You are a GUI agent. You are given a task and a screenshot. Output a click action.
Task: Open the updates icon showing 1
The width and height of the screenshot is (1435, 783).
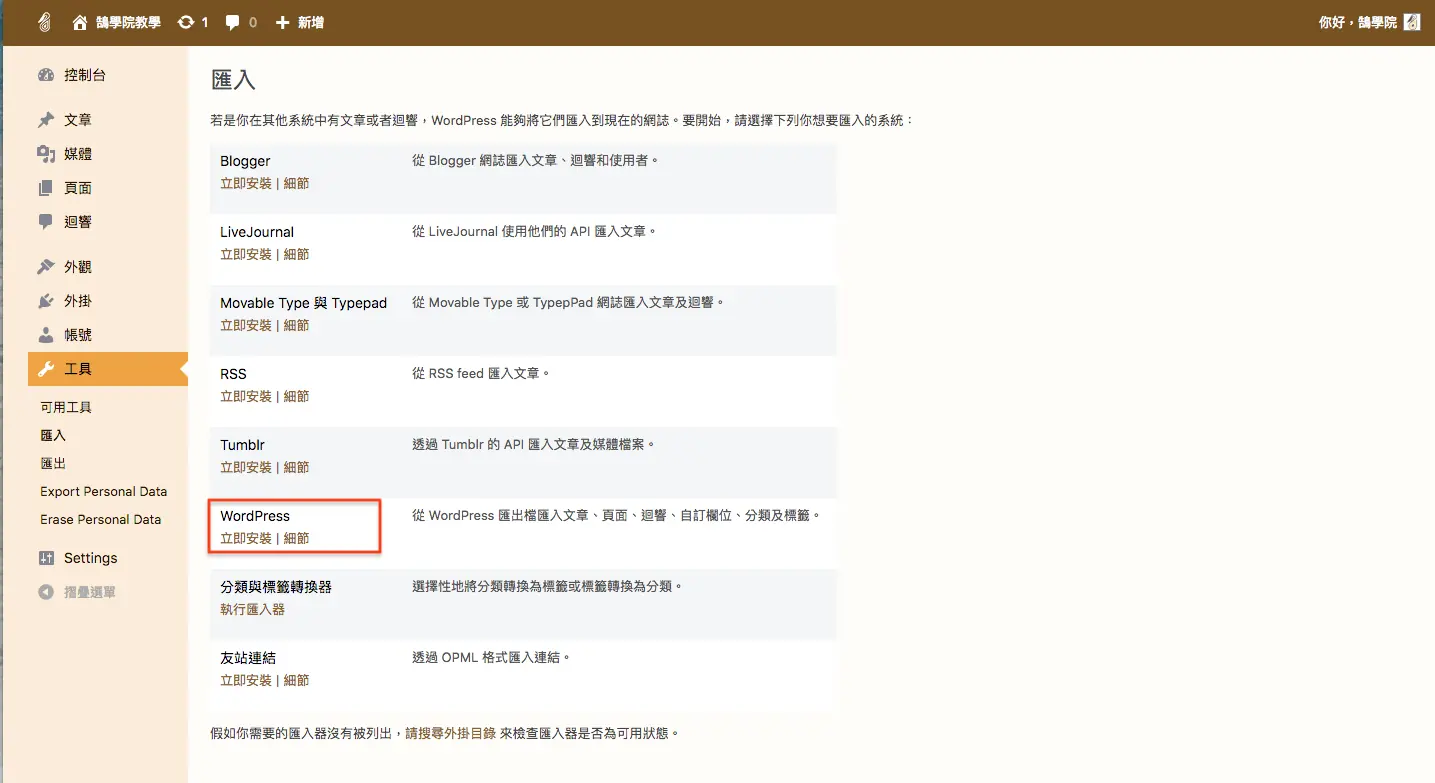185,22
